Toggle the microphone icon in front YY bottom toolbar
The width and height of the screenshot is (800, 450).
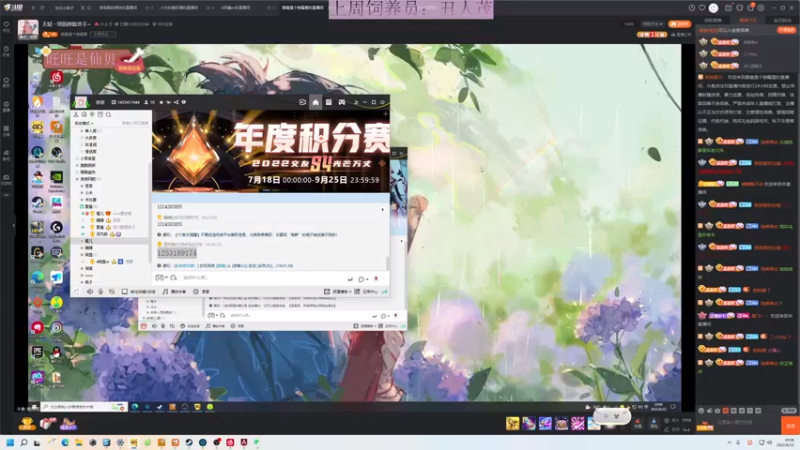coord(101,291)
